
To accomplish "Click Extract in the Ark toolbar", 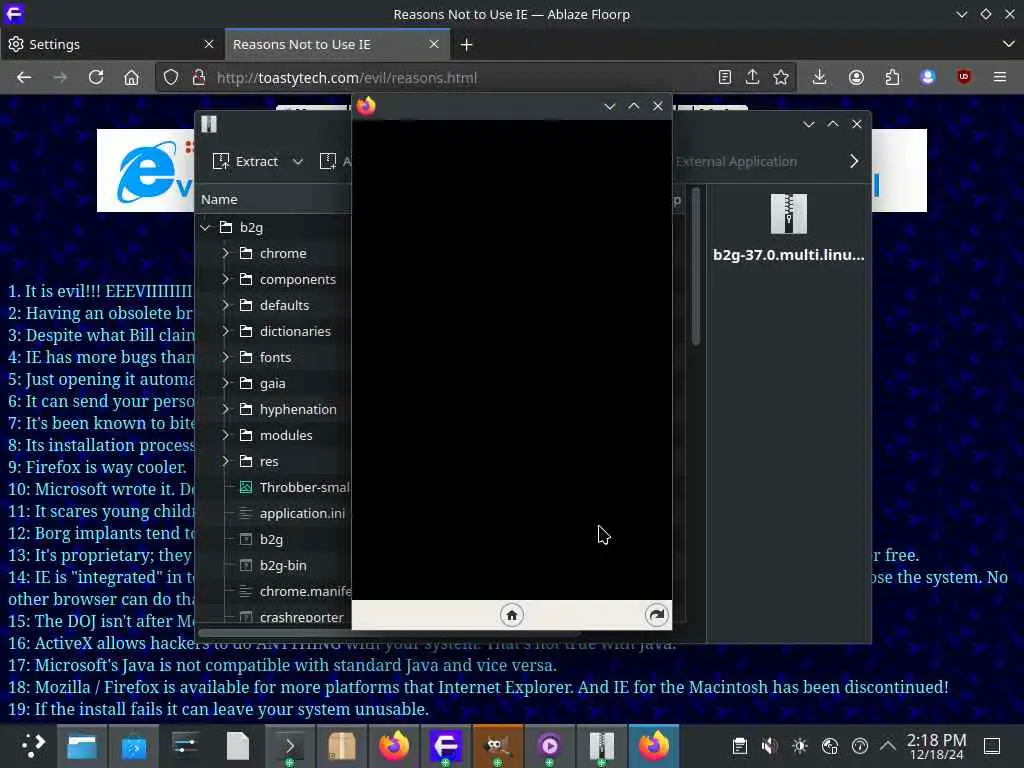I will click(x=246, y=161).
